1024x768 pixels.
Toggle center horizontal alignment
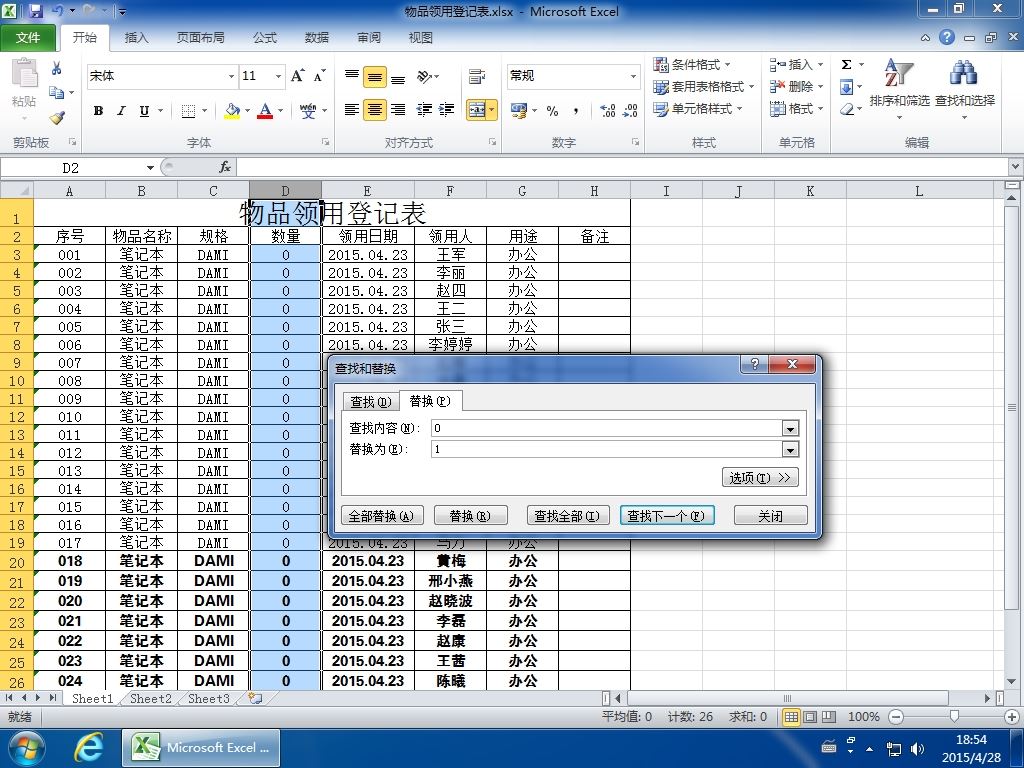[x=375, y=110]
